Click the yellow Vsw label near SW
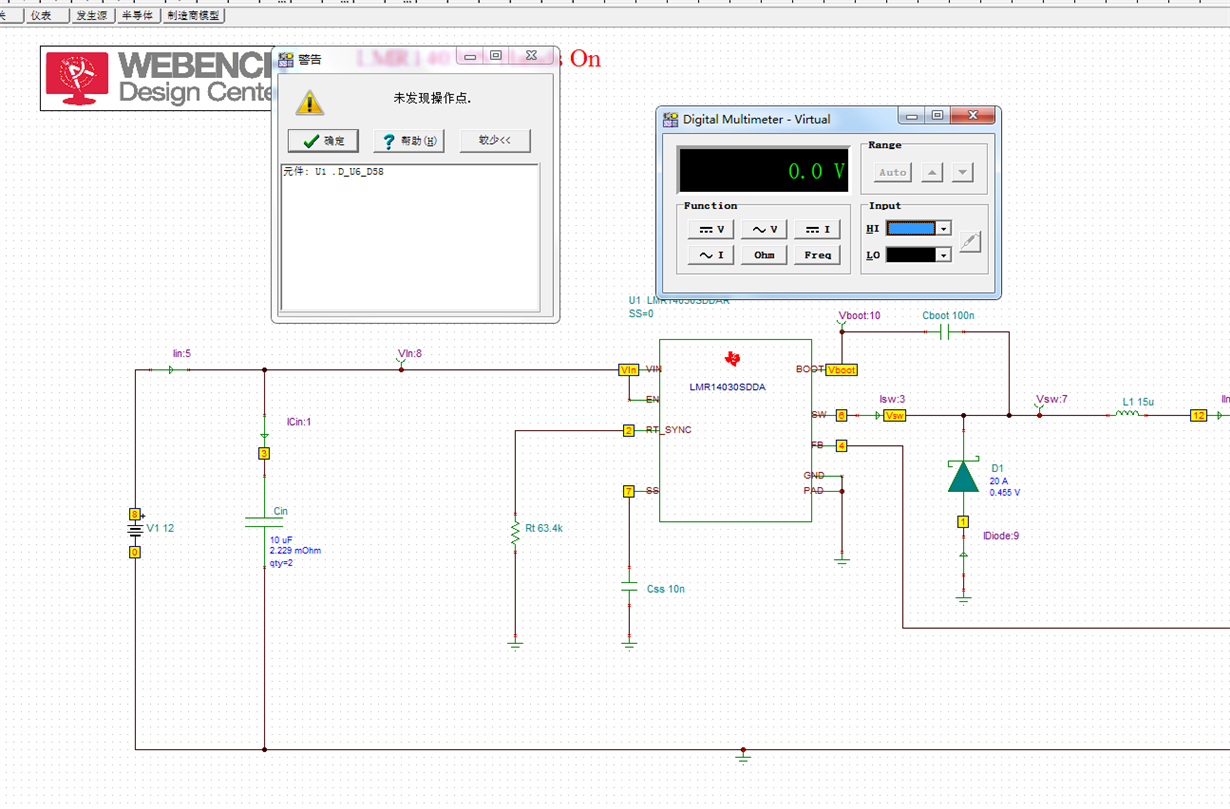The height and width of the screenshot is (809, 1230). [895, 415]
